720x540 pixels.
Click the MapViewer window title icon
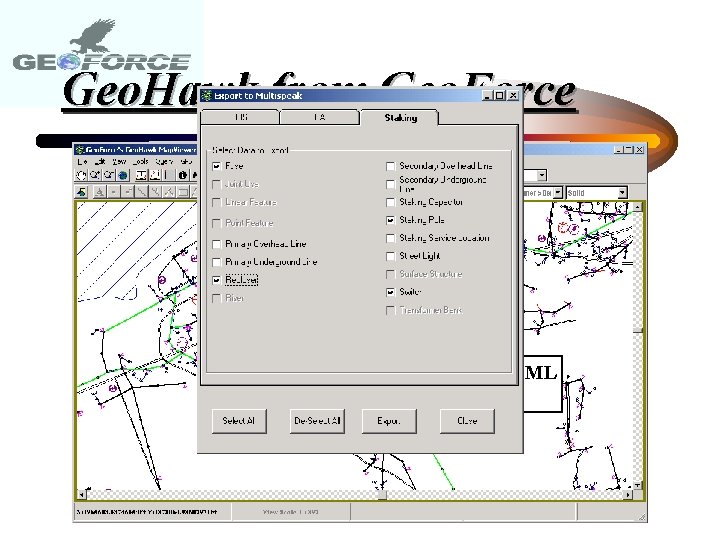[80, 150]
